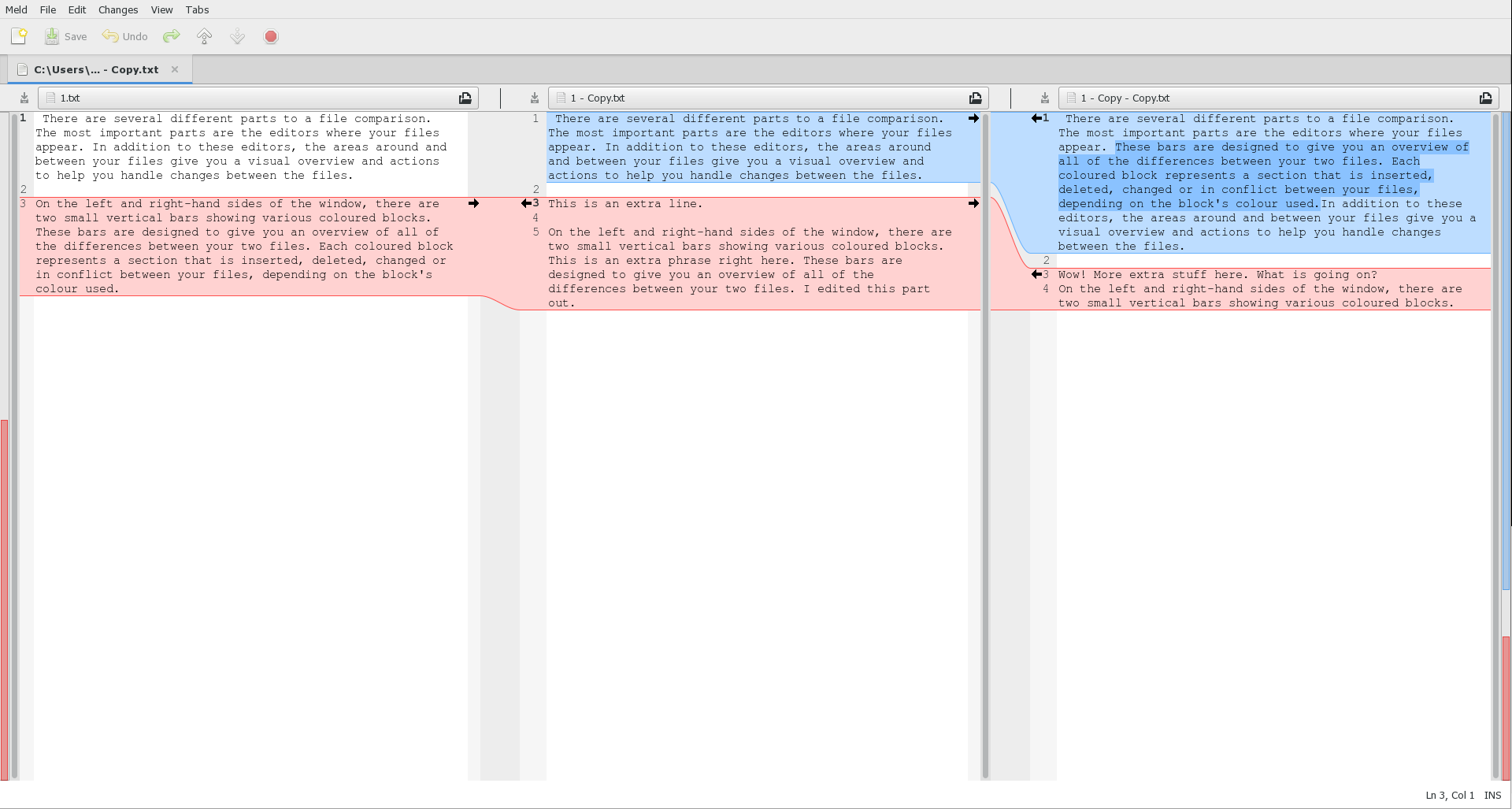Open the View menu

(x=161, y=9)
